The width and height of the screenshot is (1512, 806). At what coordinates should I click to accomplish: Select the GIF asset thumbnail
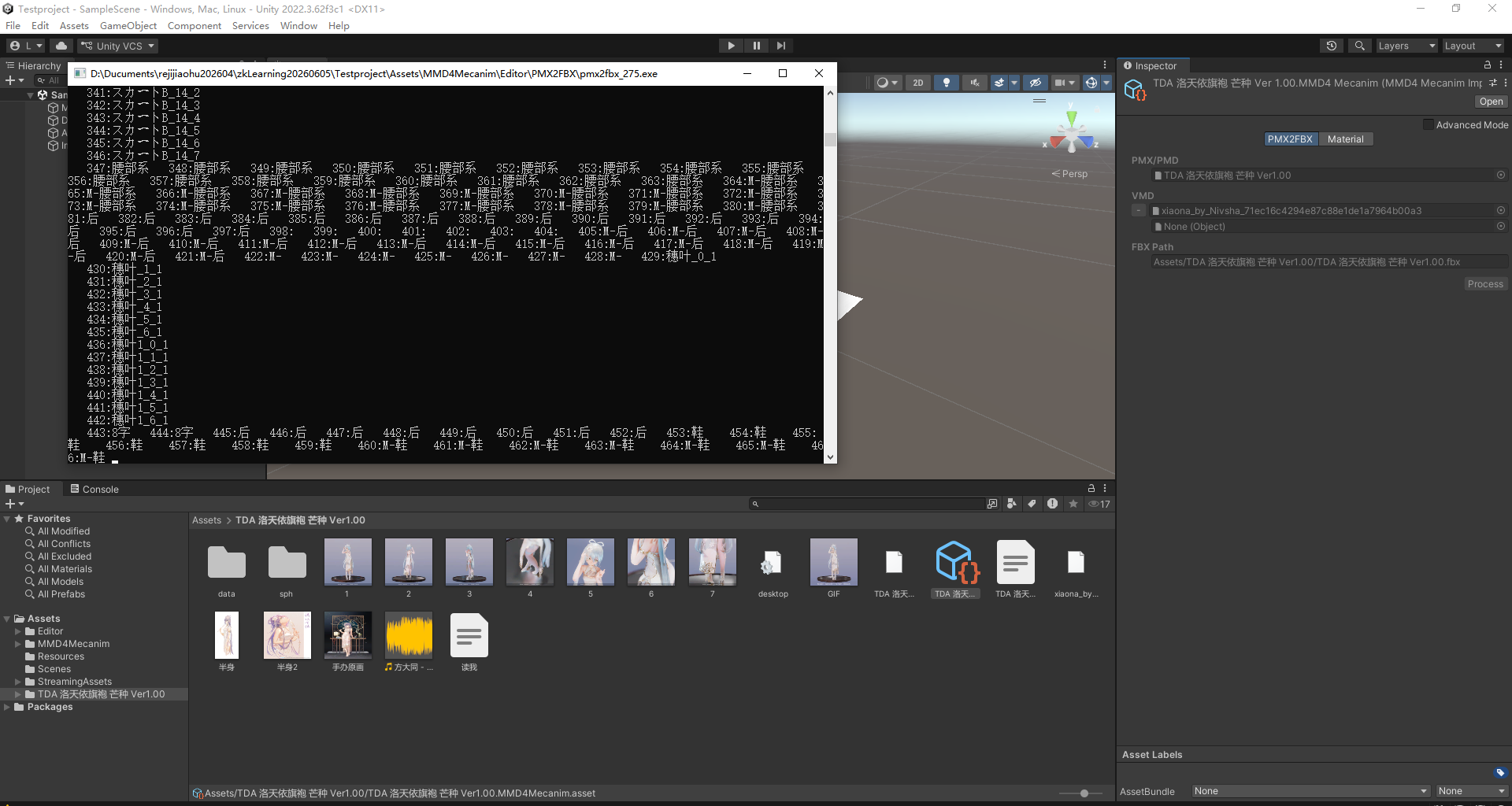pos(833,562)
